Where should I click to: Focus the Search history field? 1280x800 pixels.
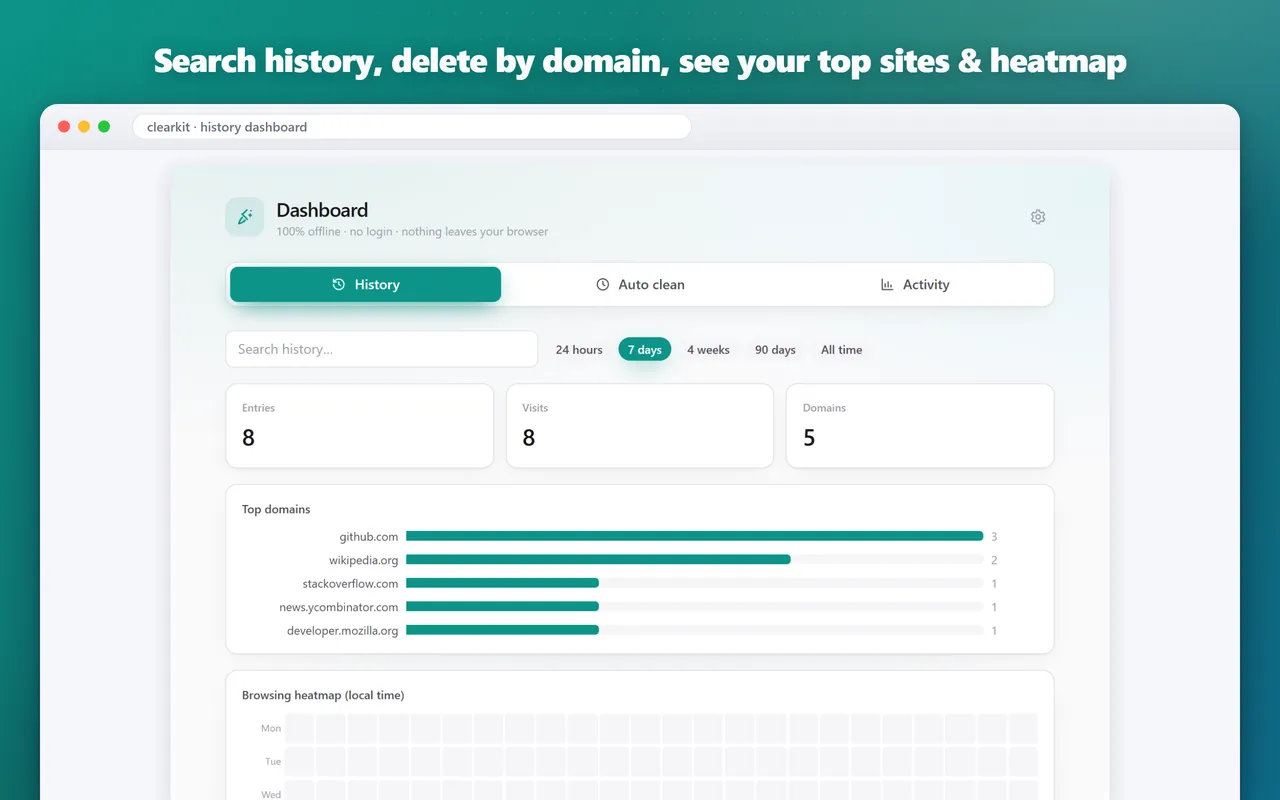[382, 349]
